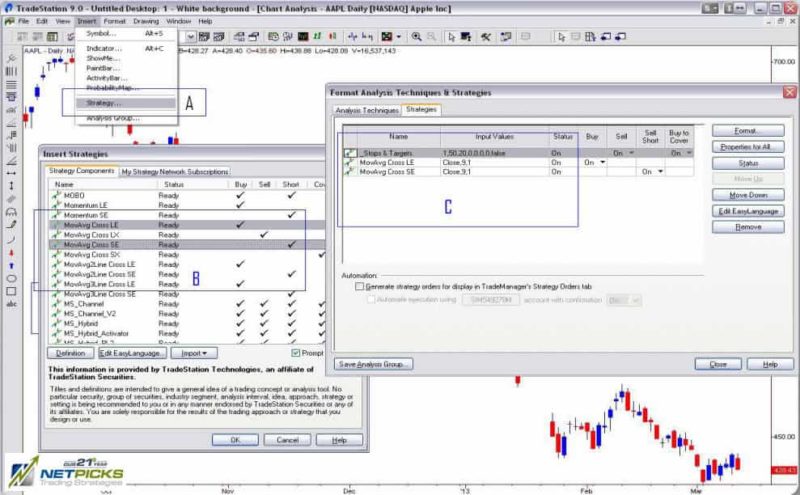
Task: Open the Format menu
Action: point(114,21)
